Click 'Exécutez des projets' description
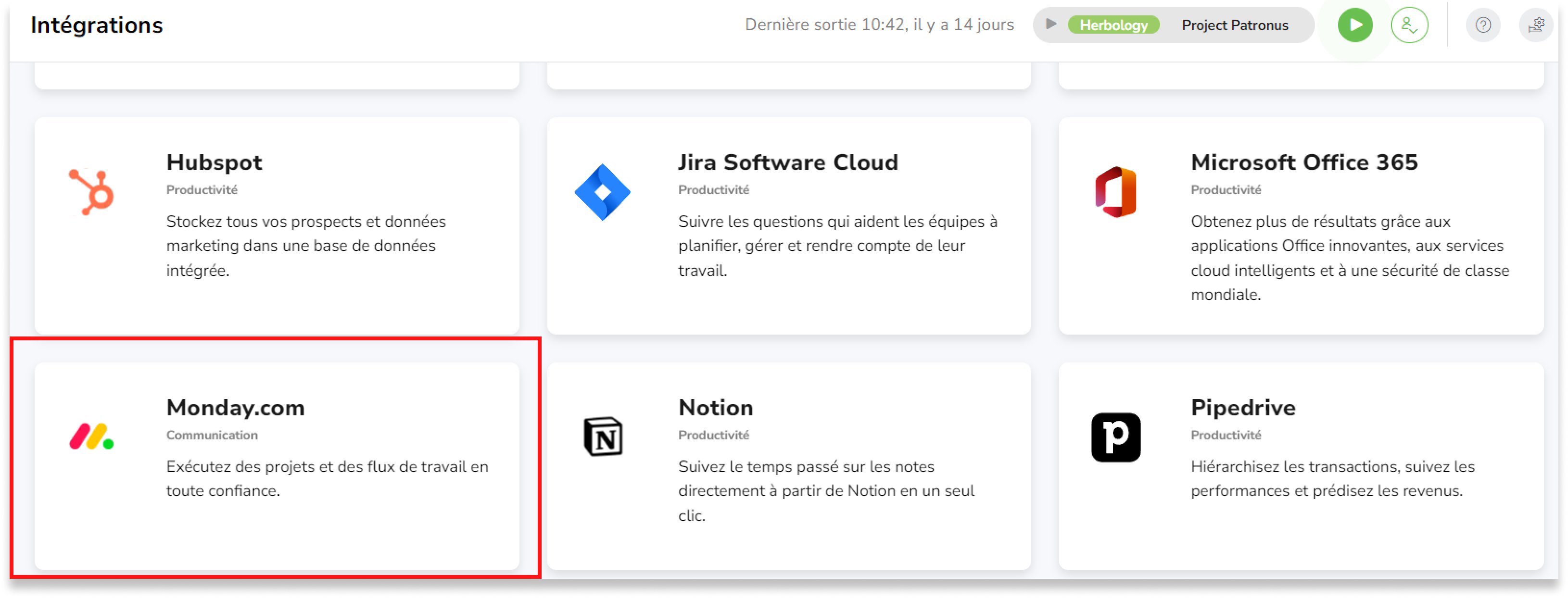Screen dimensions: 1568x598 328,479
